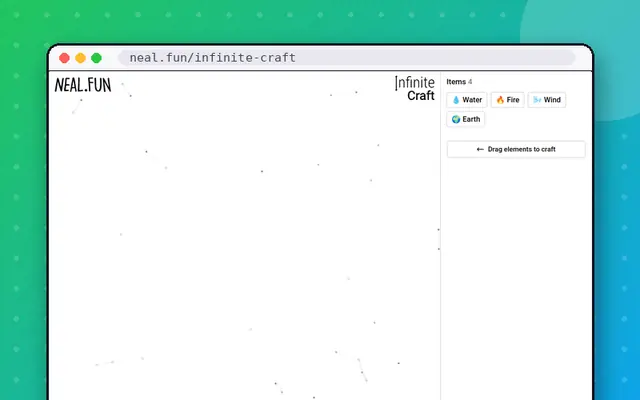Click the "Items 4" counter label
Viewport: 640px width, 400px height.
click(x=459, y=82)
